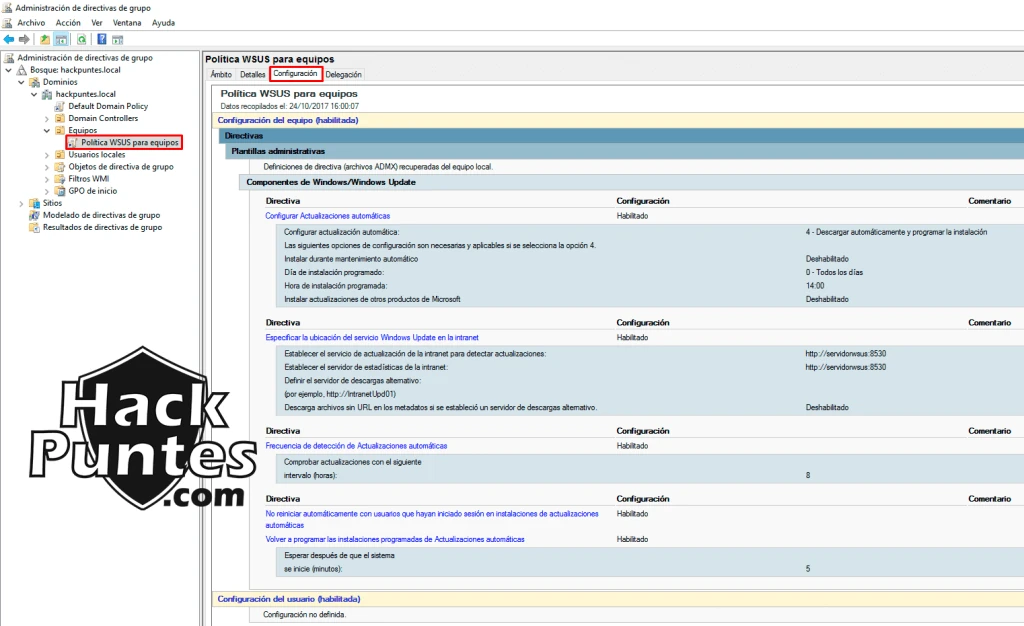Open the No reiniciar automáticamente policy link
The height and width of the screenshot is (626, 1024).
[x=432, y=519]
